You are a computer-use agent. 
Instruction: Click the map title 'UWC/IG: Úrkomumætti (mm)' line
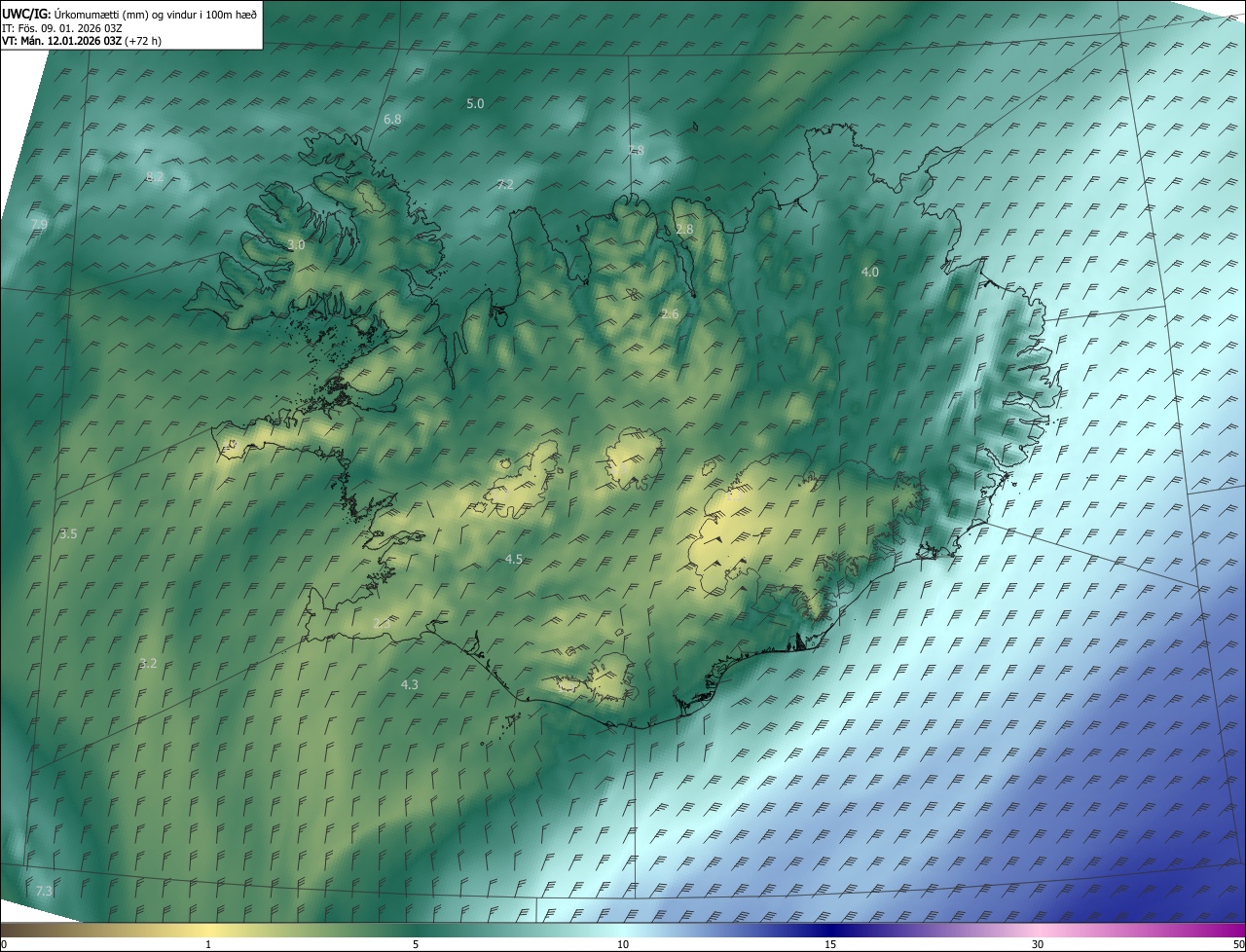coord(129,14)
